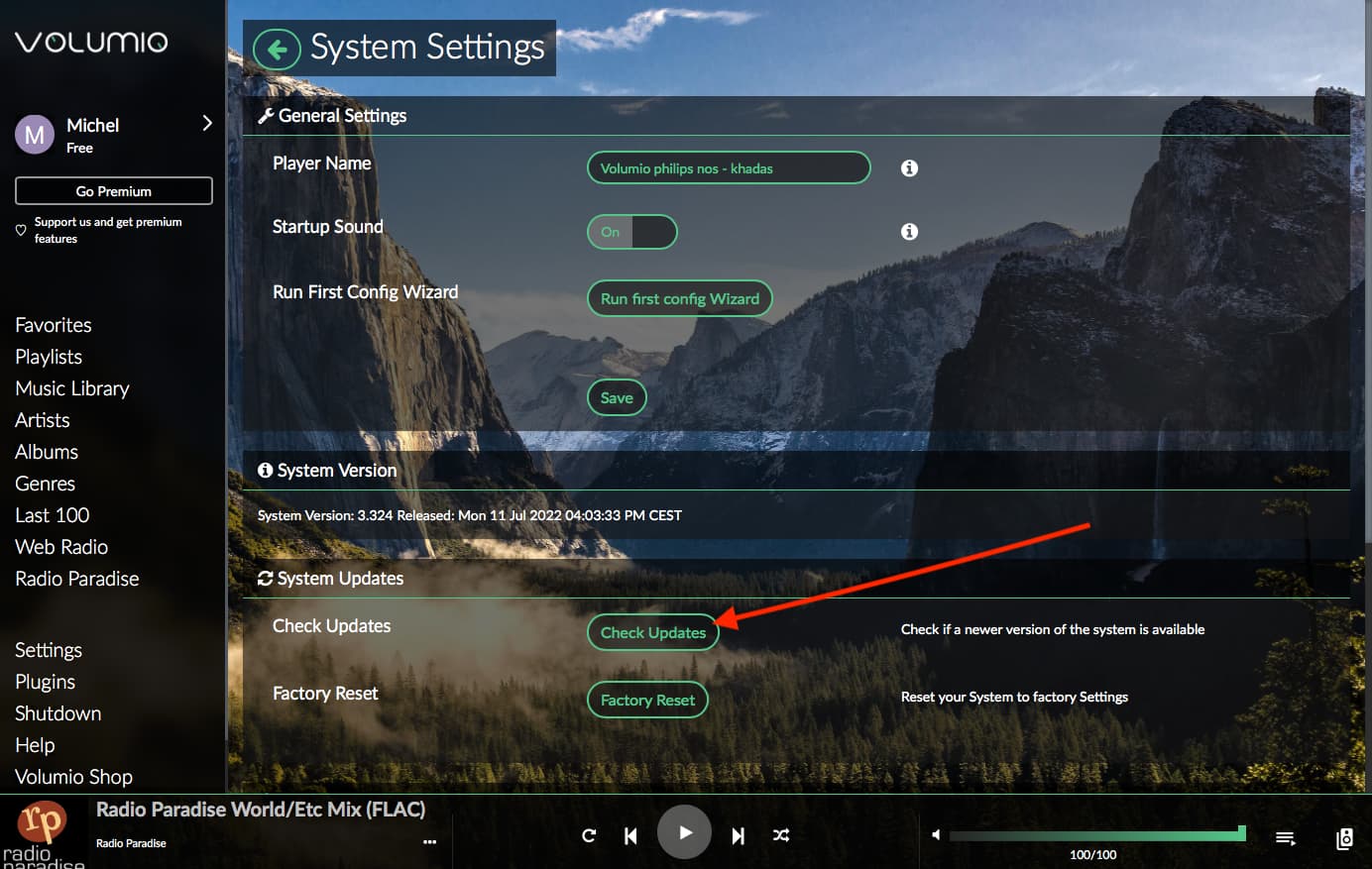The image size is (1372, 869).
Task: Skip to the next track
Action: pyautogui.click(x=738, y=836)
